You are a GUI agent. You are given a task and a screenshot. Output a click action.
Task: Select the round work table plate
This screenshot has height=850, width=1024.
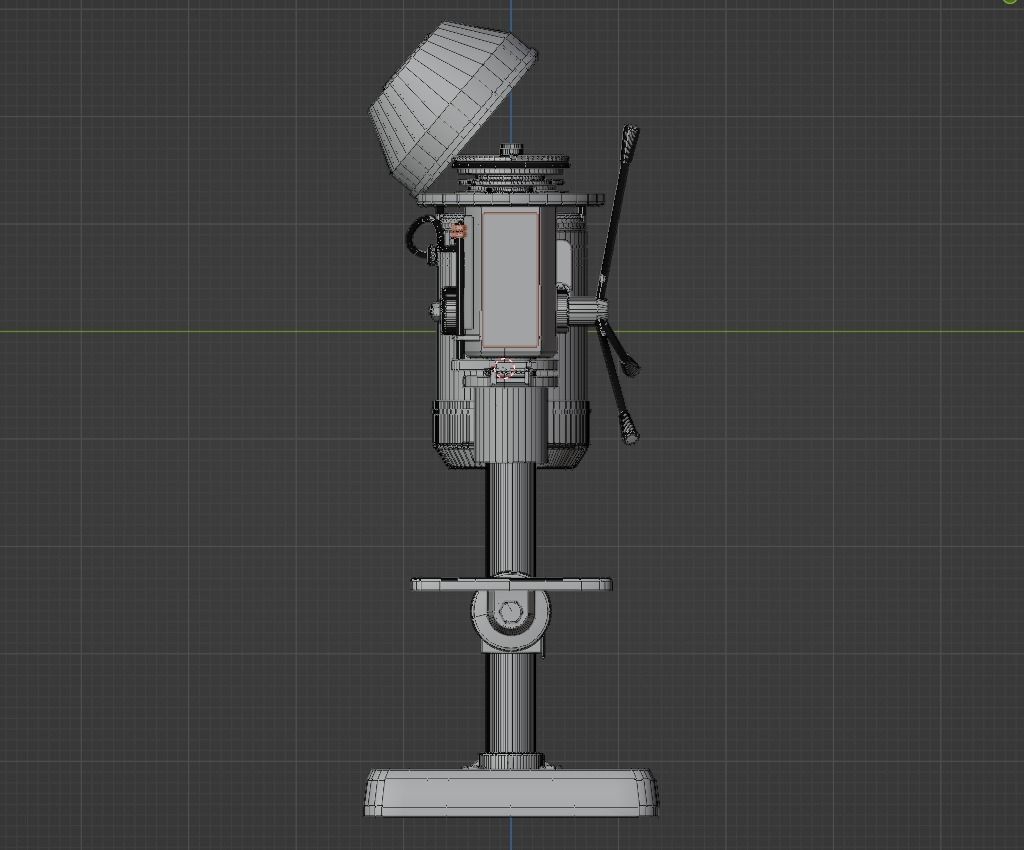[511, 584]
